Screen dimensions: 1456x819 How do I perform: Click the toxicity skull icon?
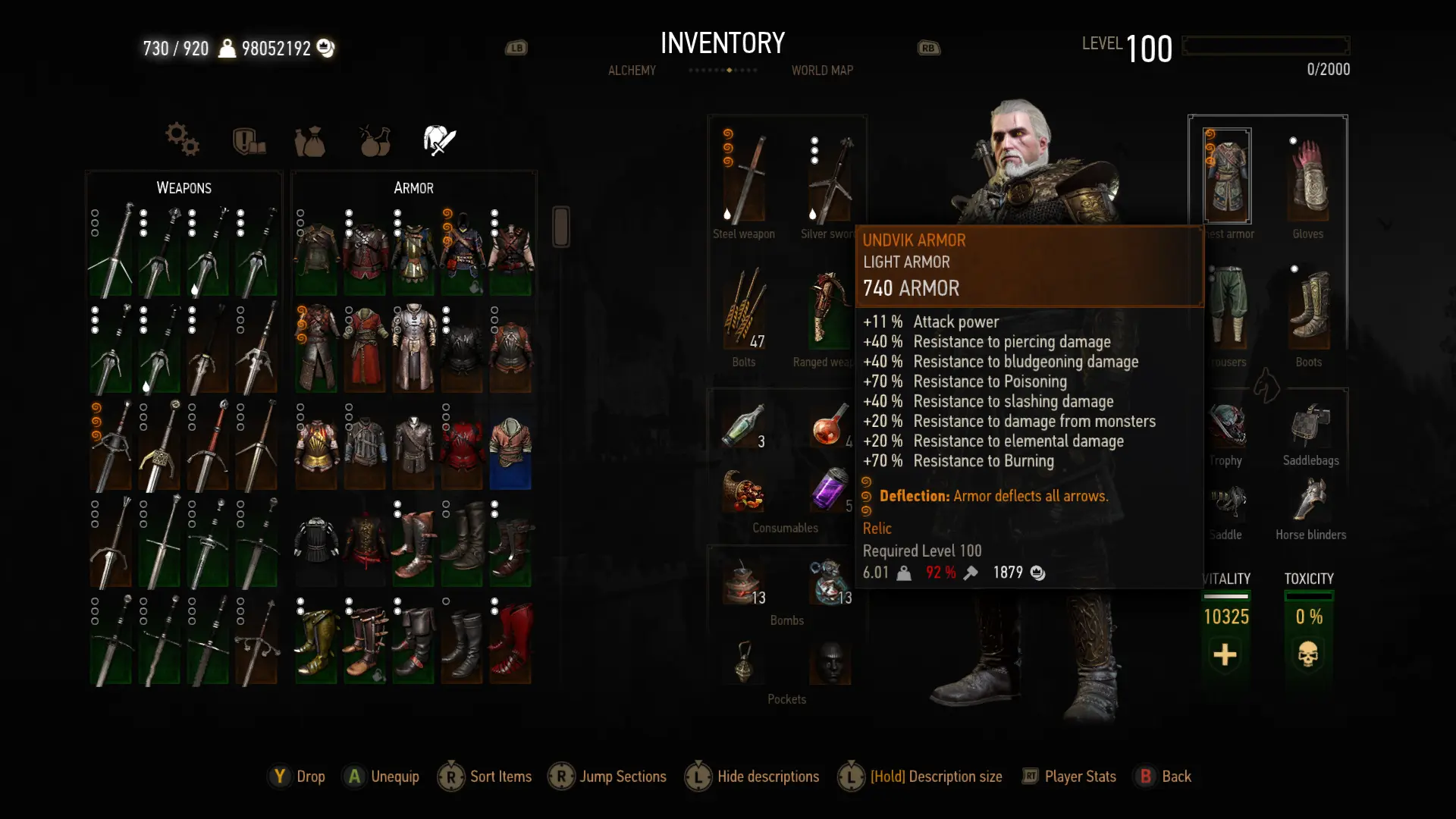pyautogui.click(x=1308, y=654)
